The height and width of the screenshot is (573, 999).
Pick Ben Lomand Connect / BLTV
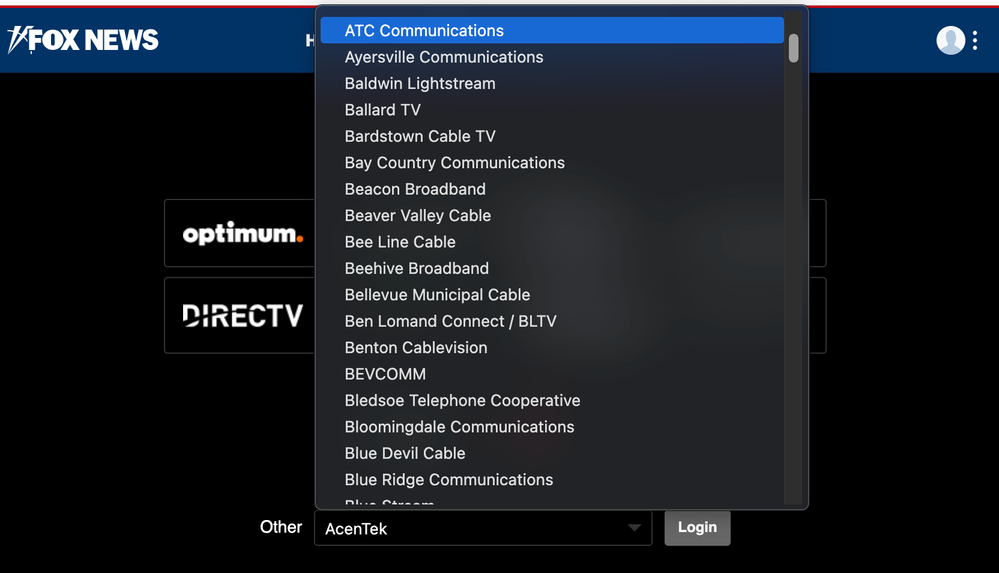point(451,321)
